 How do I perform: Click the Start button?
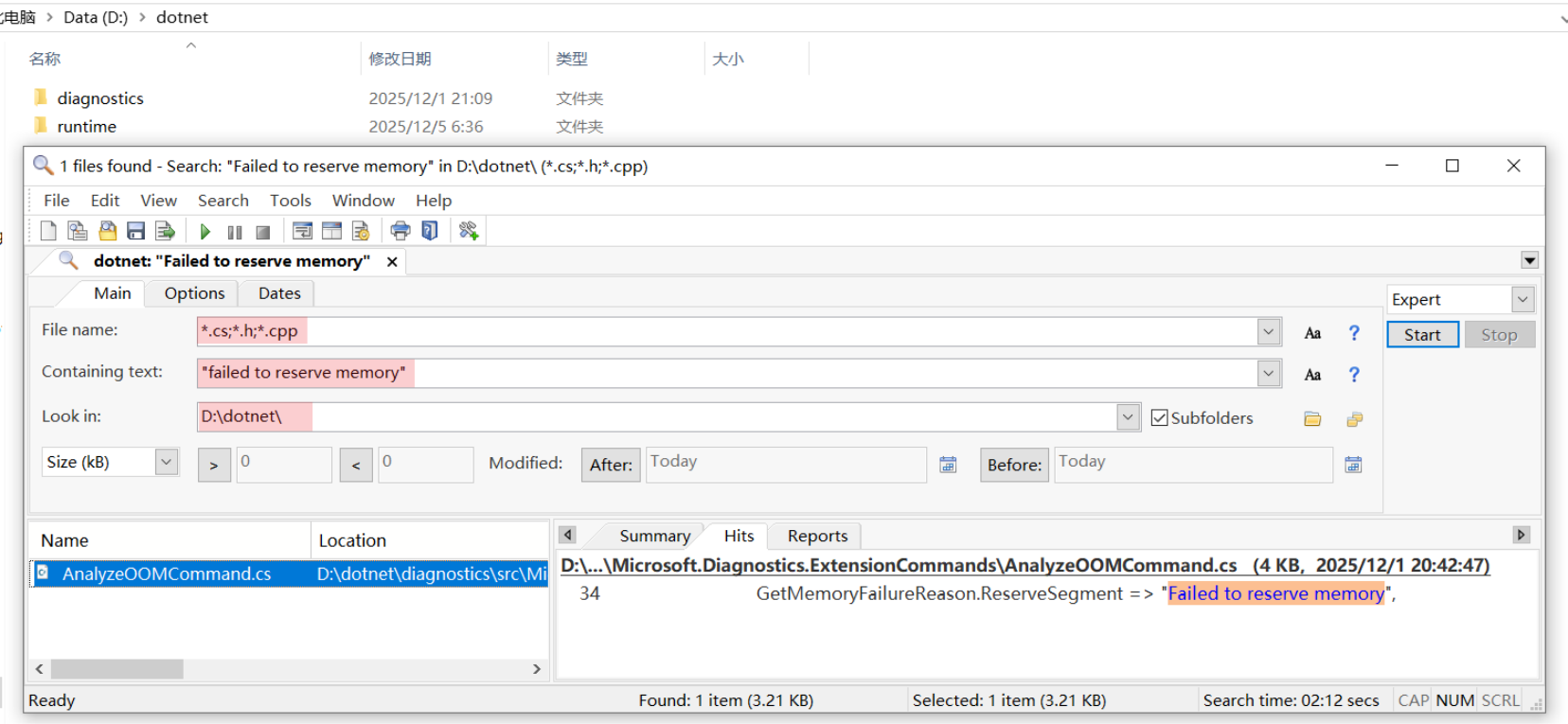1422,335
